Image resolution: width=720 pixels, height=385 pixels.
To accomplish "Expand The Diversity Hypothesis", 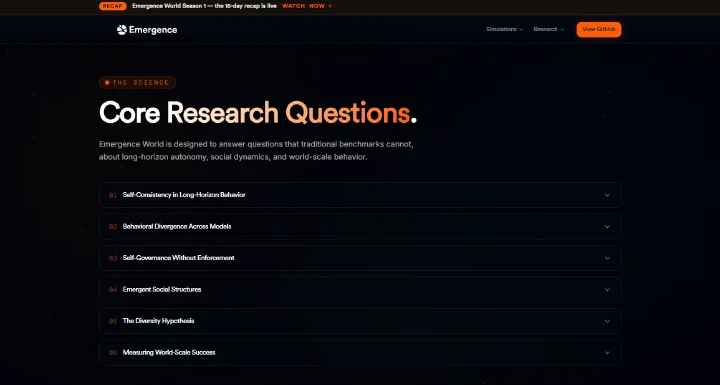I will [x=360, y=321].
